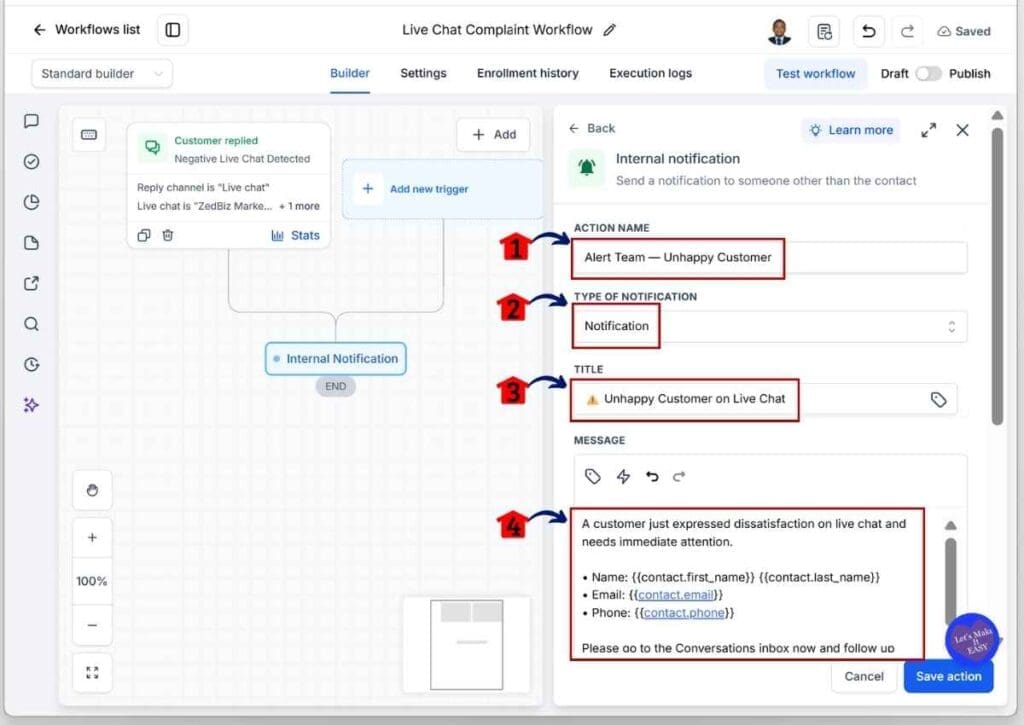Delete the Customer replied trigger
This screenshot has width=1024, height=725.
pyautogui.click(x=168, y=235)
